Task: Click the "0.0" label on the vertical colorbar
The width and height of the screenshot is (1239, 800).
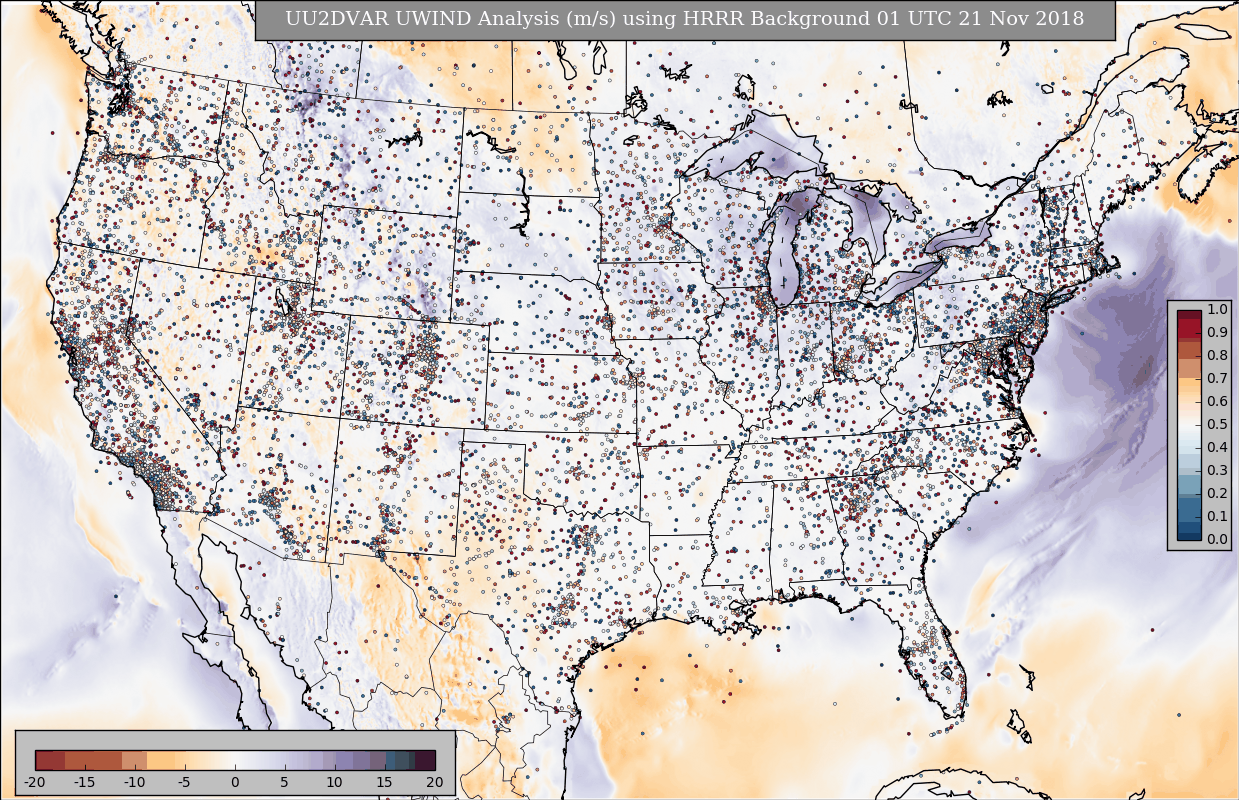Action: (x=1217, y=539)
